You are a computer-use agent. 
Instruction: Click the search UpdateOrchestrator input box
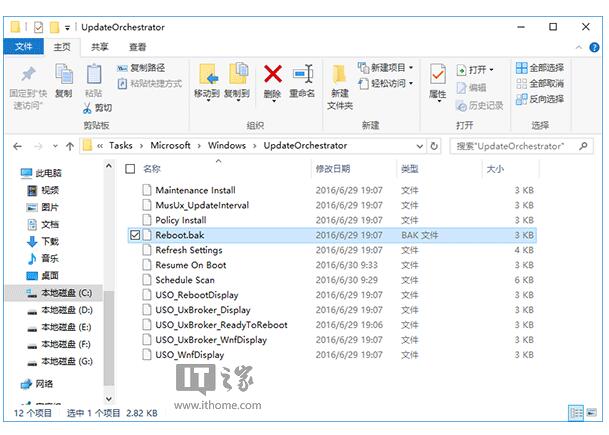coord(513,146)
